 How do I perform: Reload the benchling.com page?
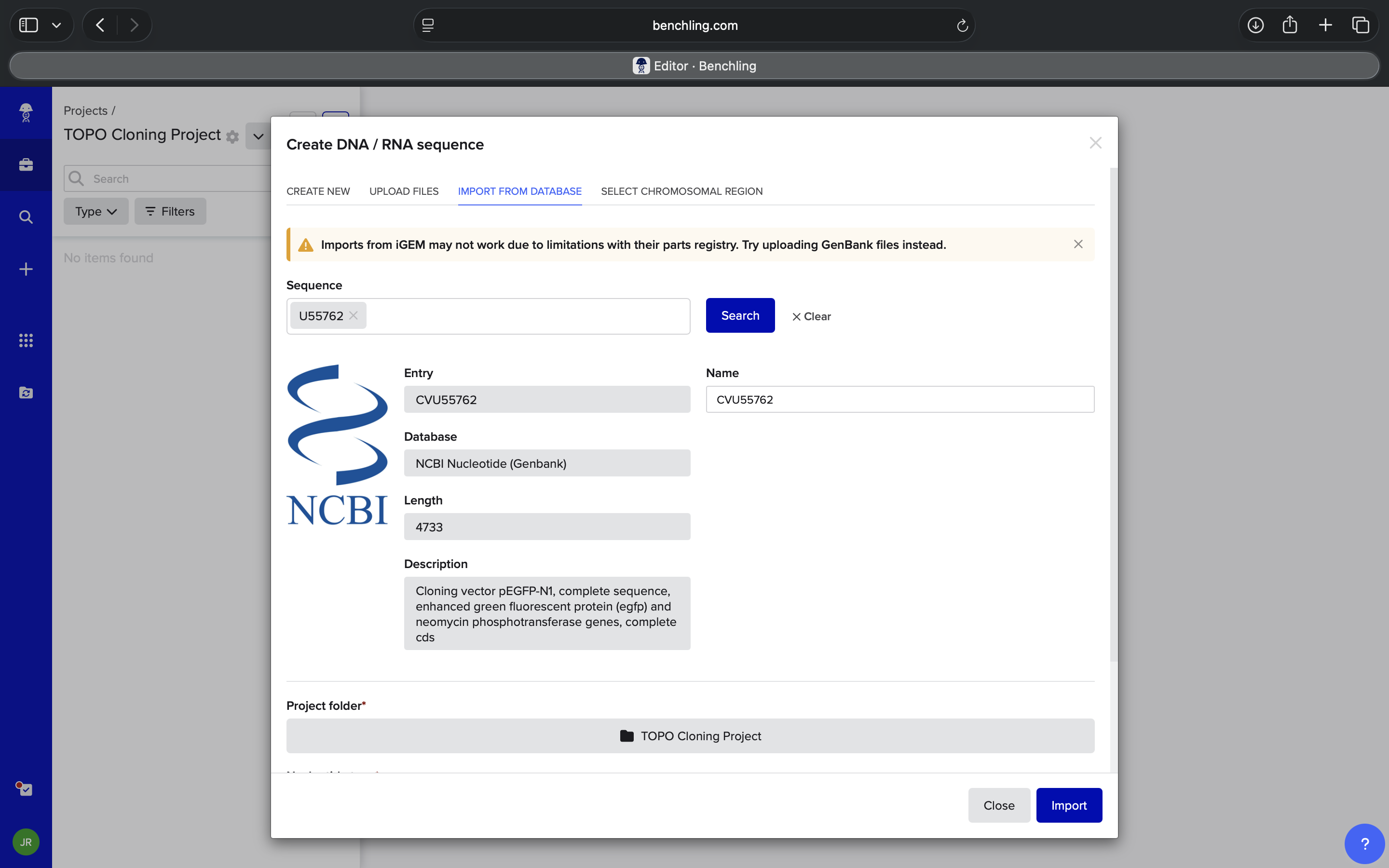963,25
